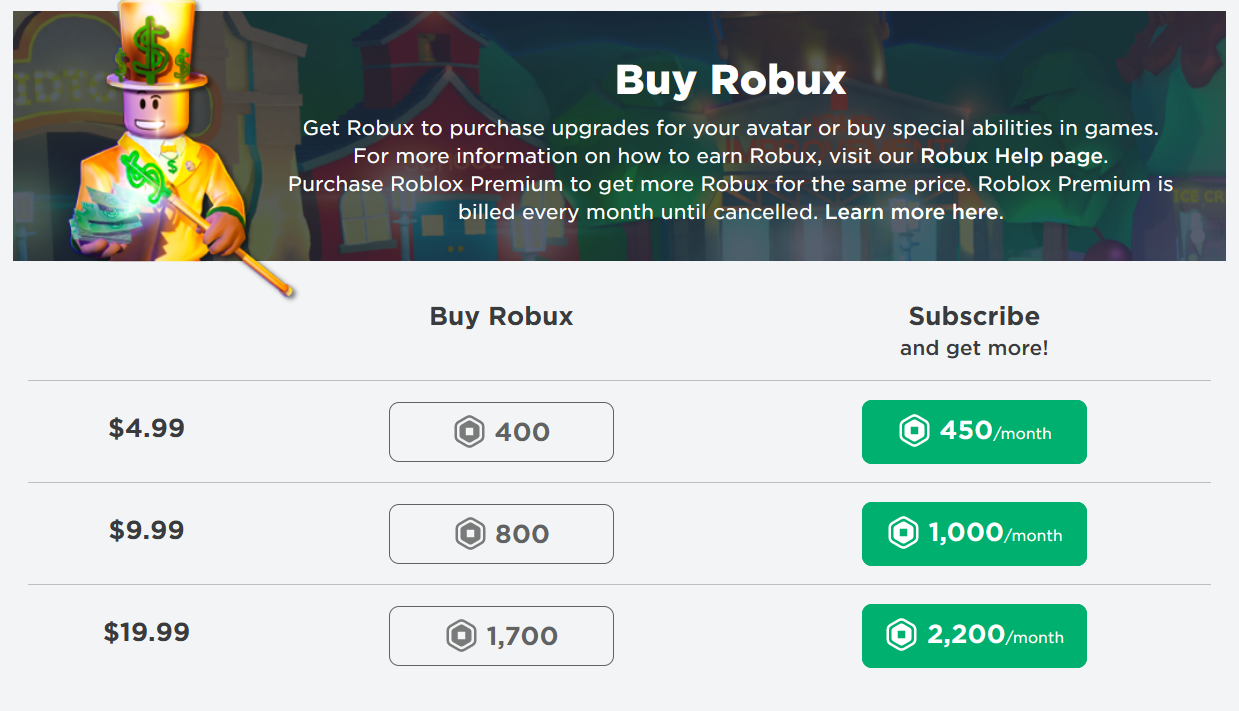The width and height of the screenshot is (1239, 711).
Task: Subscribe to the 1,000/month plan
Action: (x=974, y=534)
